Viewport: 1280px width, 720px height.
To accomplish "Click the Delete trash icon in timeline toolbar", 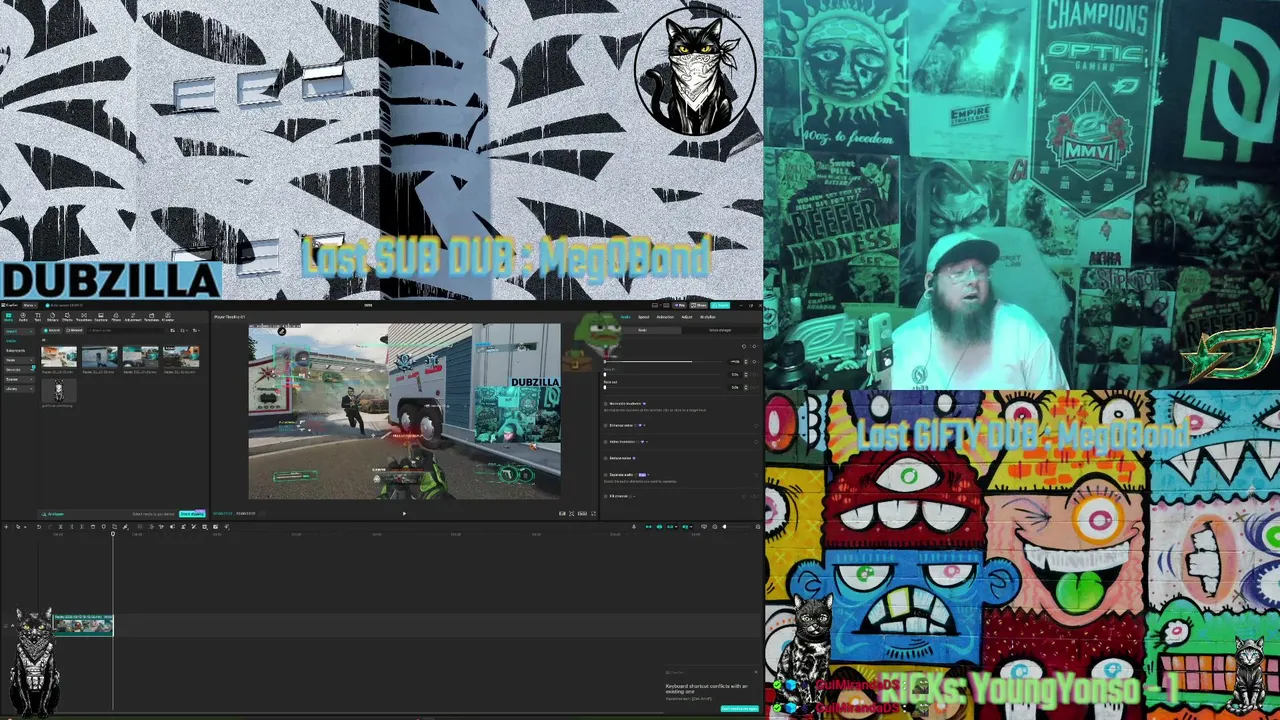I will coord(93,527).
